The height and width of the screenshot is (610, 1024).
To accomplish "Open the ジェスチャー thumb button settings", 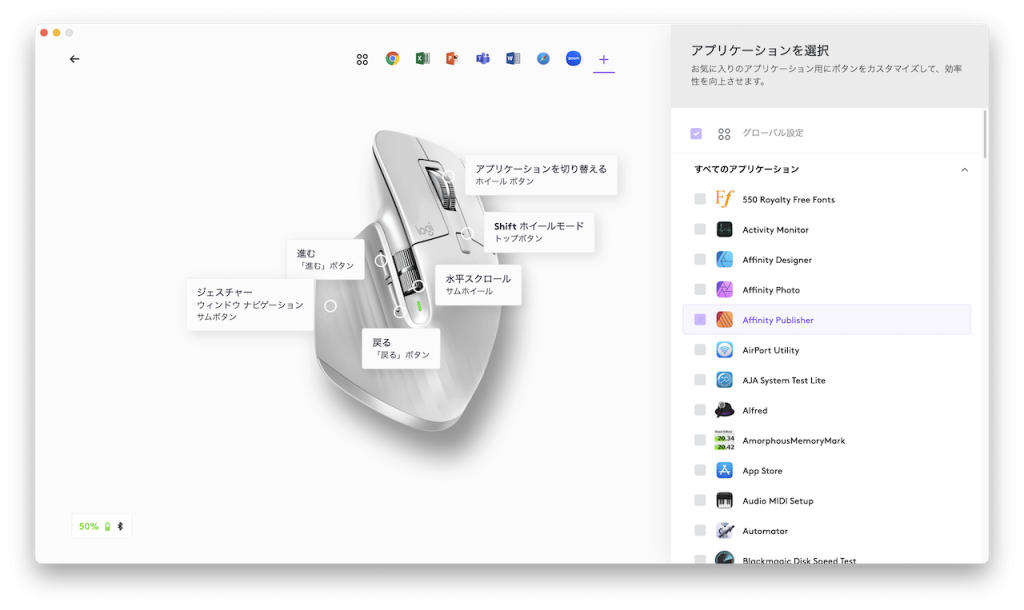I will tap(250, 304).
